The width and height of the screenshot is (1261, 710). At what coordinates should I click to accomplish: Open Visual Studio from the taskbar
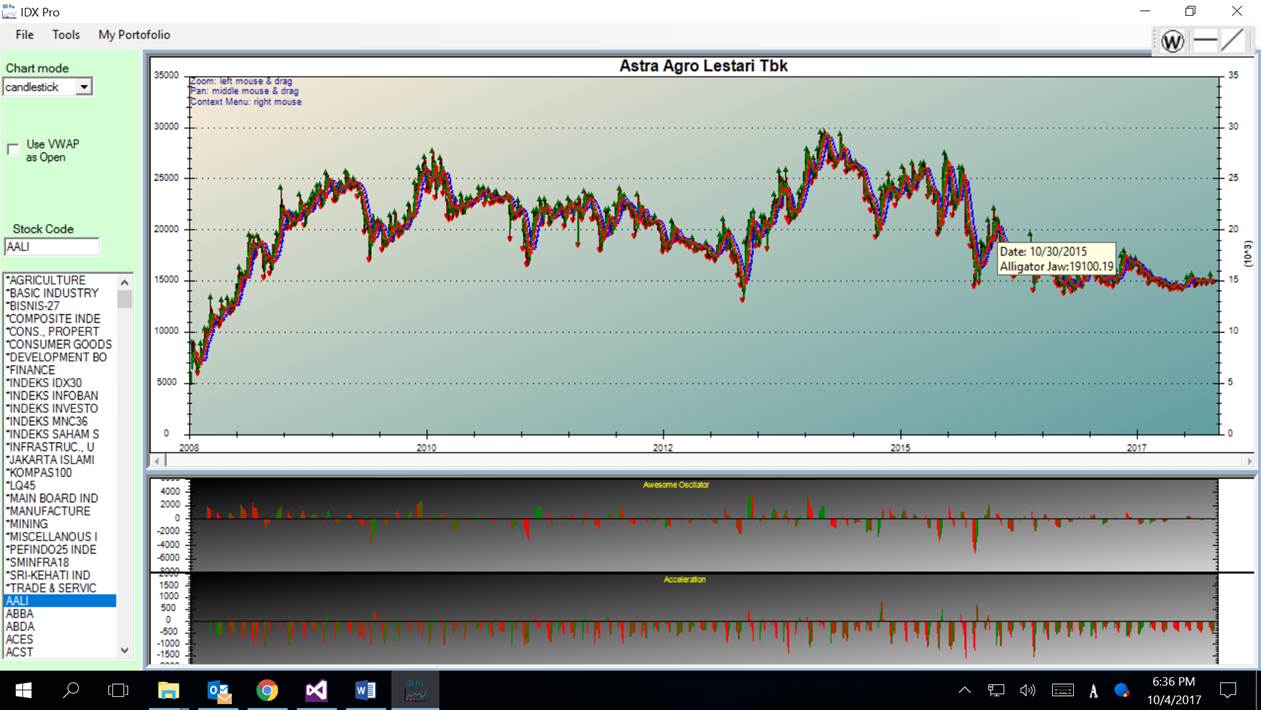coord(316,690)
